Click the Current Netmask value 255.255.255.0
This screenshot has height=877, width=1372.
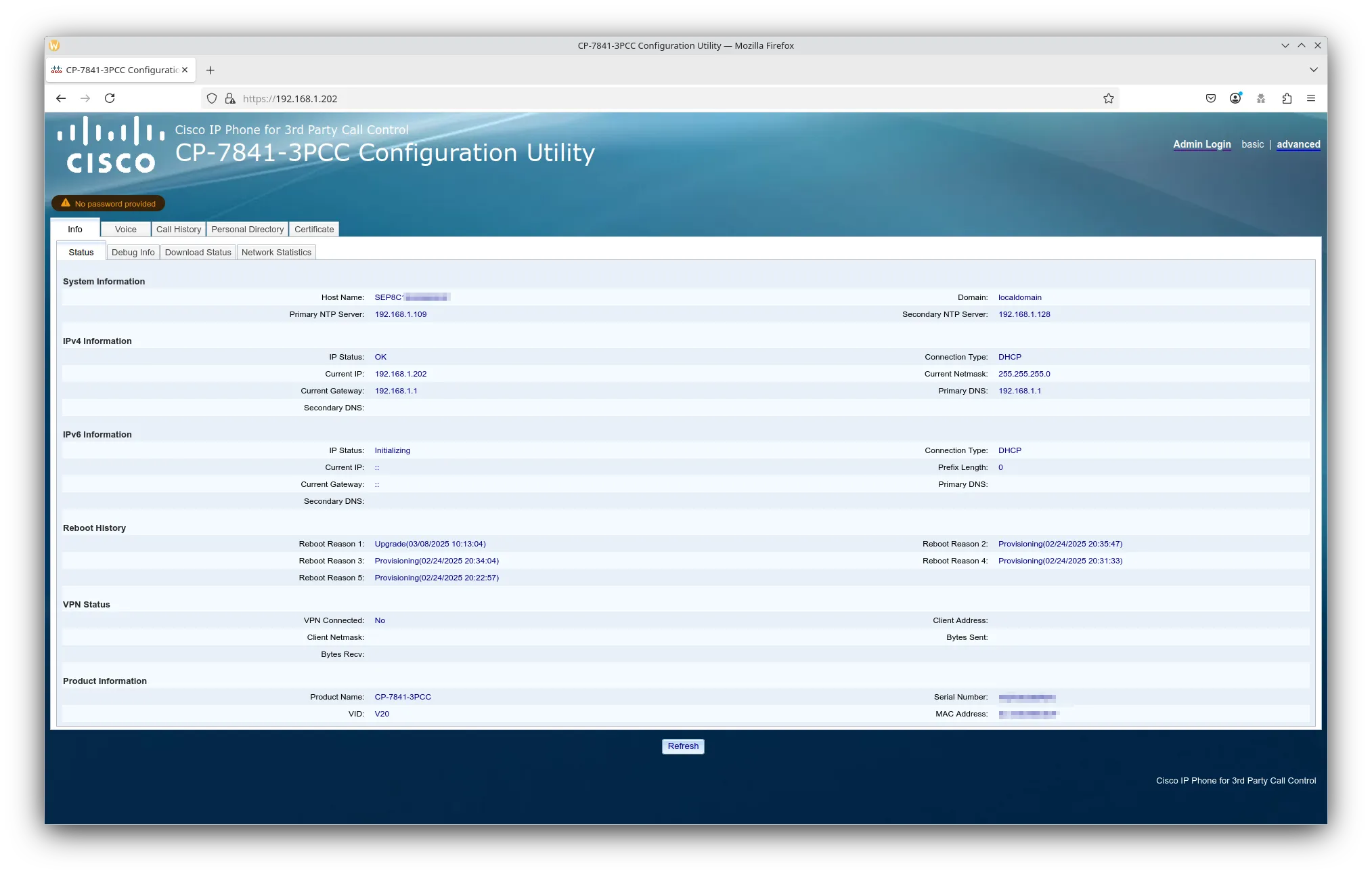click(1024, 374)
